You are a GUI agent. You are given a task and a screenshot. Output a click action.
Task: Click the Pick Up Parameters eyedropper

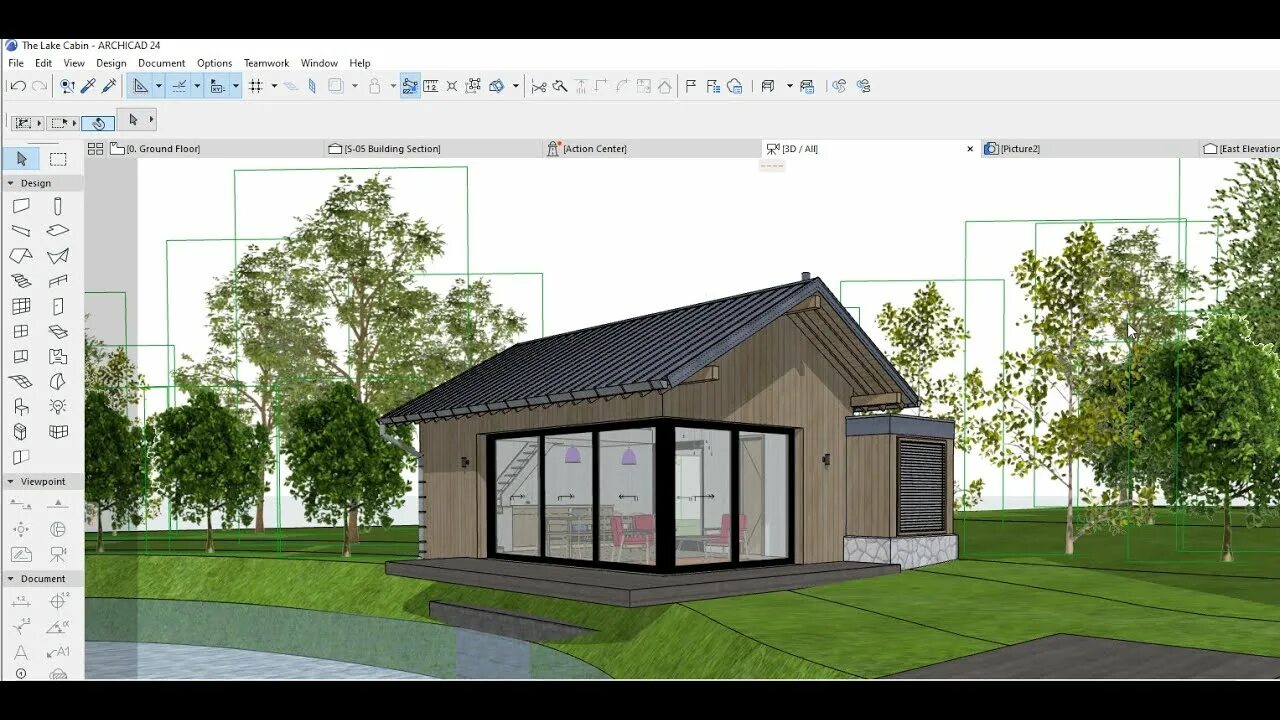[x=88, y=86]
